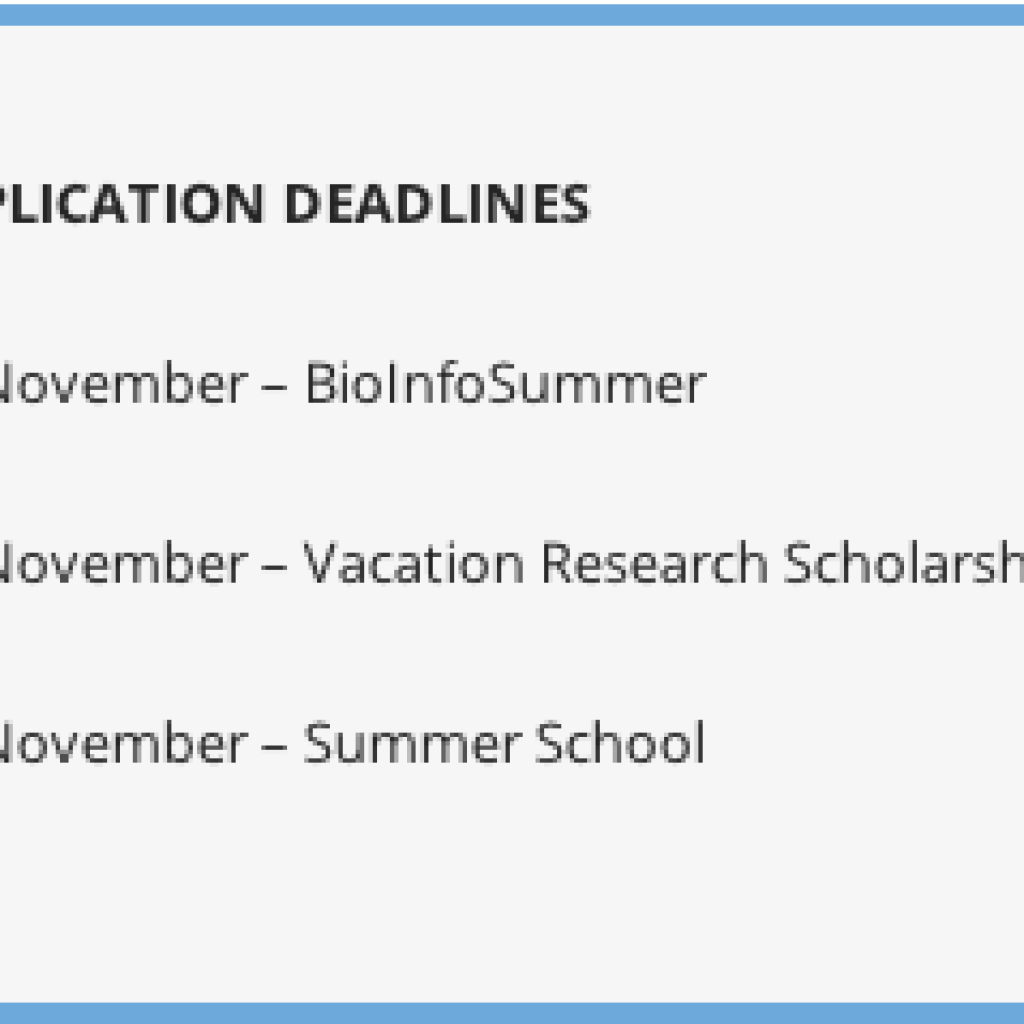Click Summer in the Summer School entry

coord(413,743)
